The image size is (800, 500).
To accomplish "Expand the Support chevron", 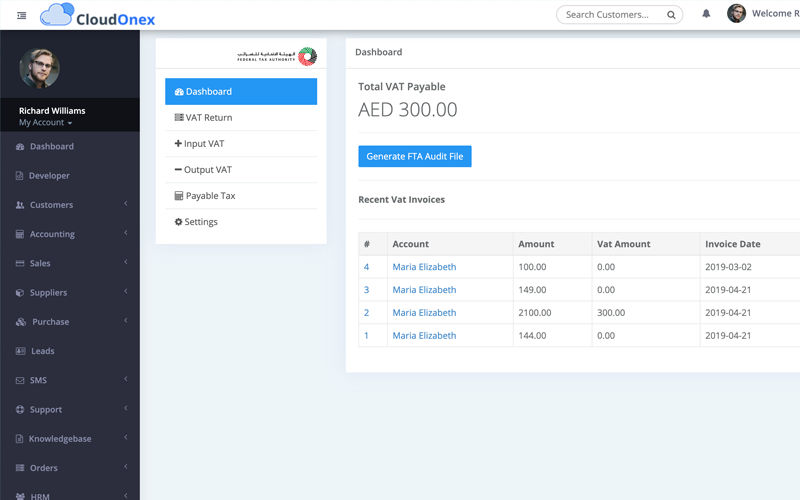I will click(x=126, y=408).
